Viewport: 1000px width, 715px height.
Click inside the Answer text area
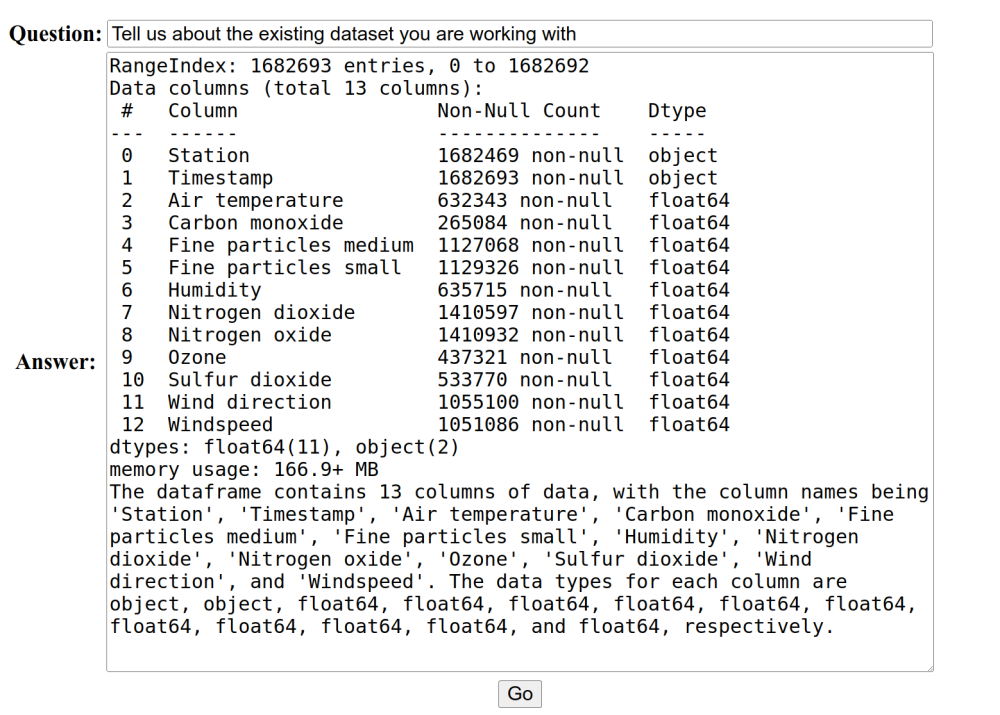click(x=519, y=649)
